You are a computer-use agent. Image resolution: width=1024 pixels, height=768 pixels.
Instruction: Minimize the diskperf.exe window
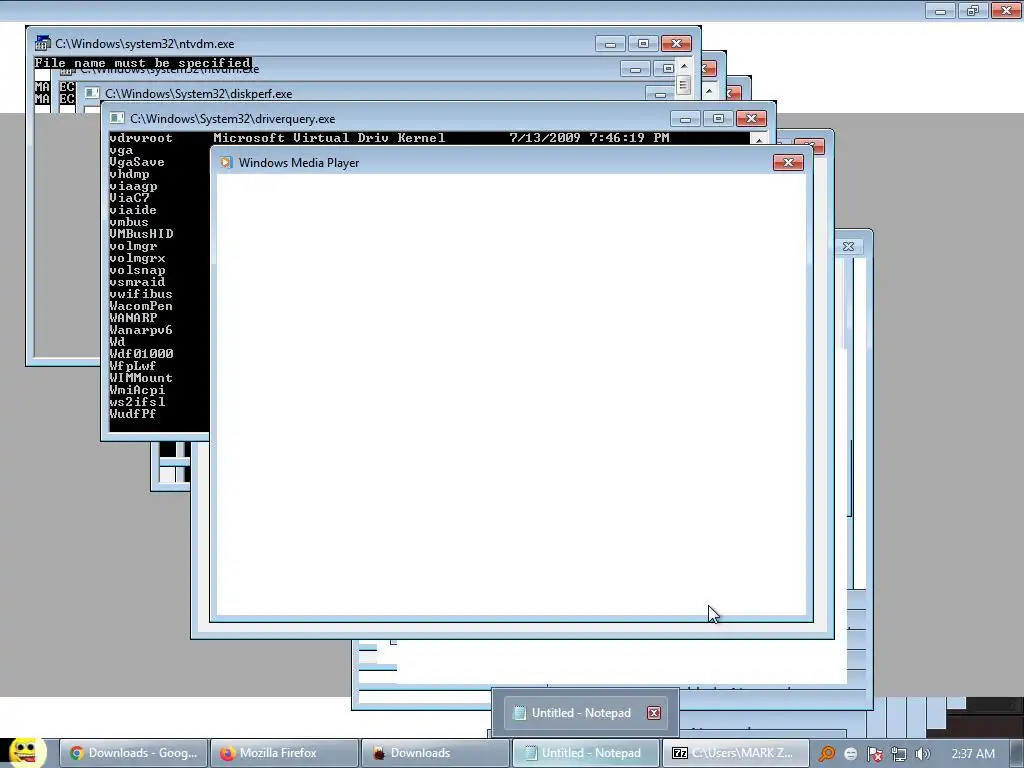pyautogui.click(x=660, y=94)
